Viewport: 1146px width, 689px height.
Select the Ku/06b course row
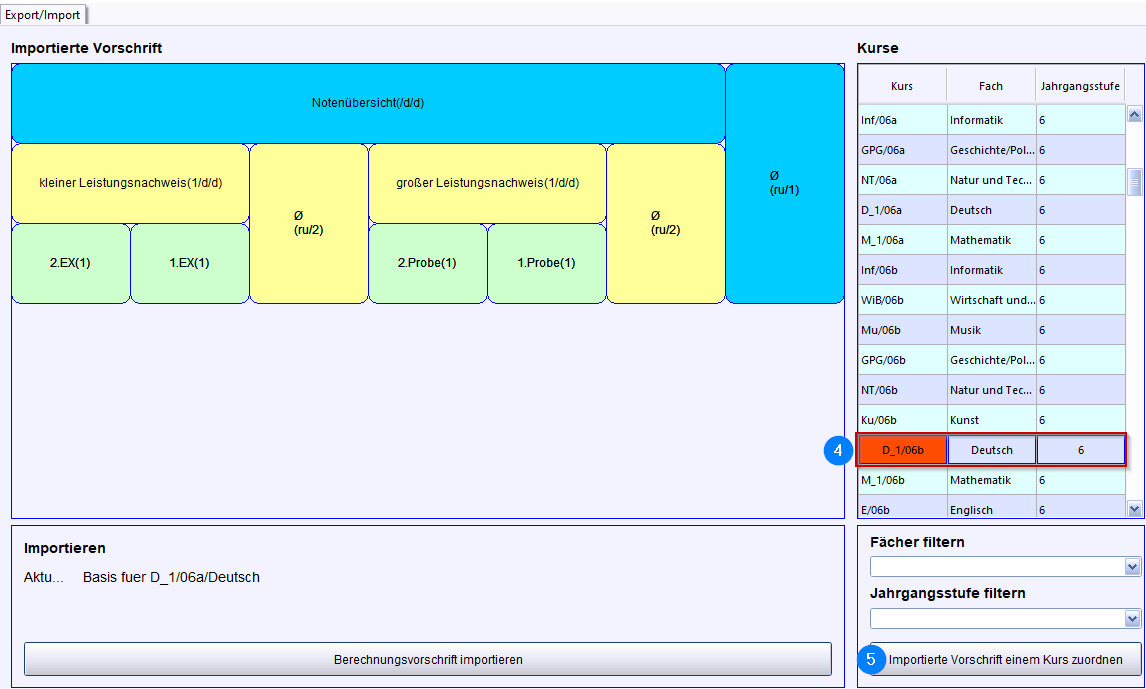[x=992, y=419]
